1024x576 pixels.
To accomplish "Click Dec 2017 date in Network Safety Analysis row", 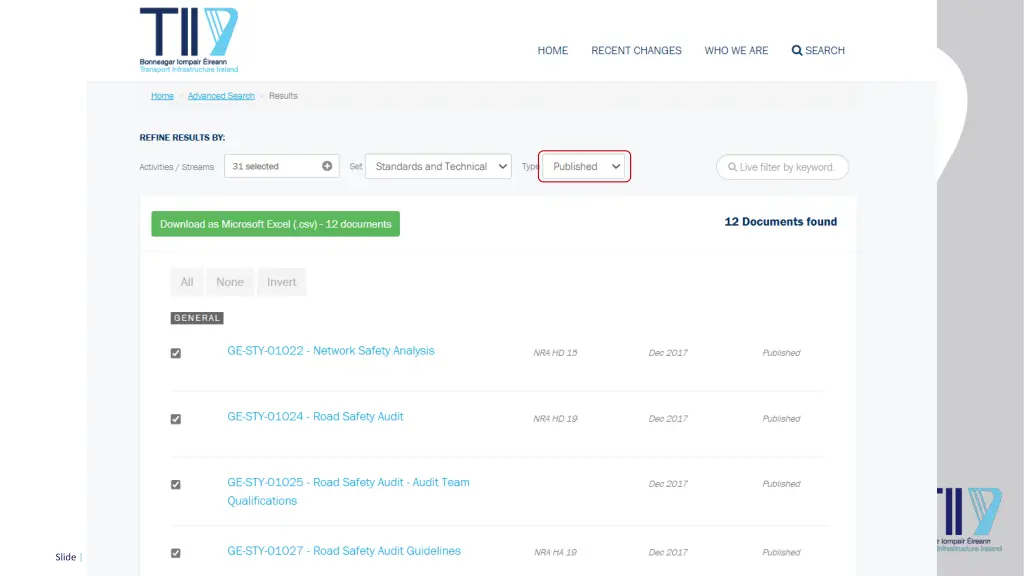I will pos(668,353).
